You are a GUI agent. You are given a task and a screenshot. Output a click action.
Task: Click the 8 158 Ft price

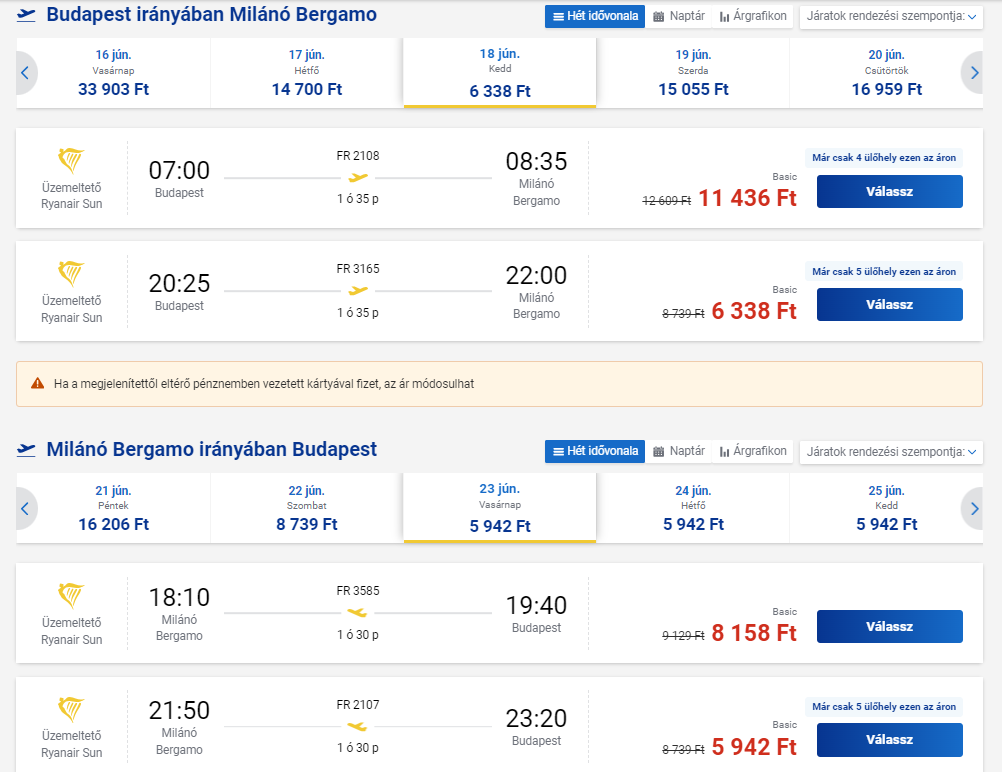(x=754, y=633)
